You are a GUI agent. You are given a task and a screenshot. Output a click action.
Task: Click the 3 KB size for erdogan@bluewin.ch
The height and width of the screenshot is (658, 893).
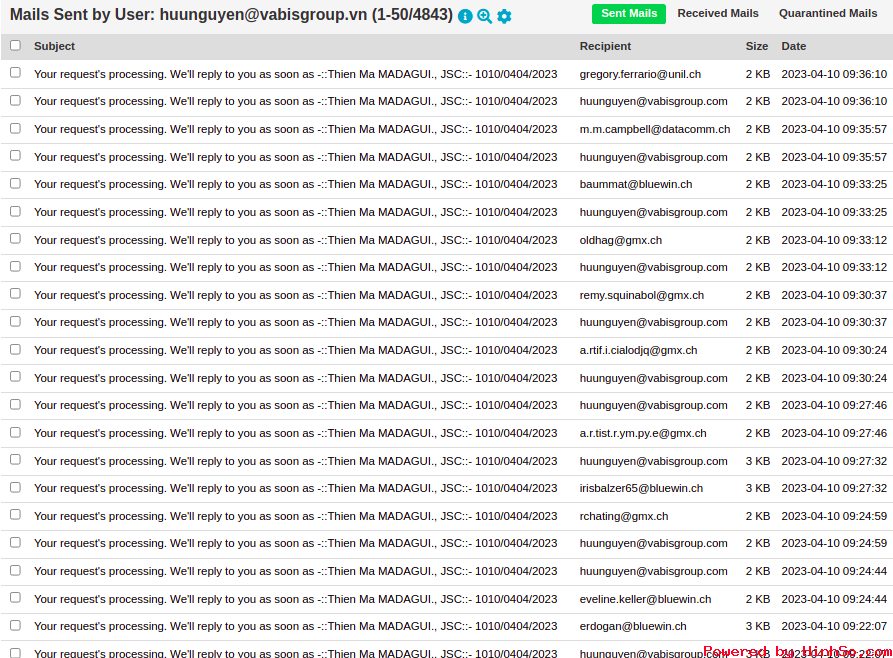pos(758,626)
